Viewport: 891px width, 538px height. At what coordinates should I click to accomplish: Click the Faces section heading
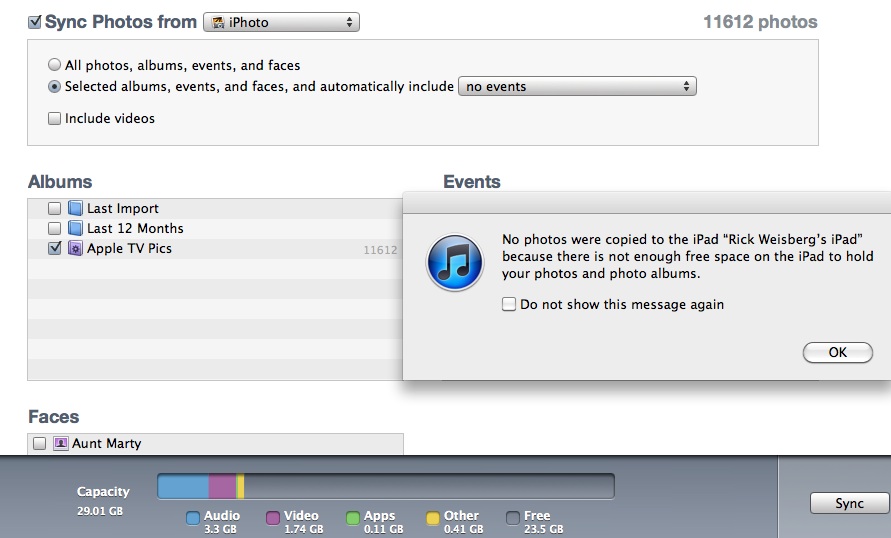coord(54,417)
